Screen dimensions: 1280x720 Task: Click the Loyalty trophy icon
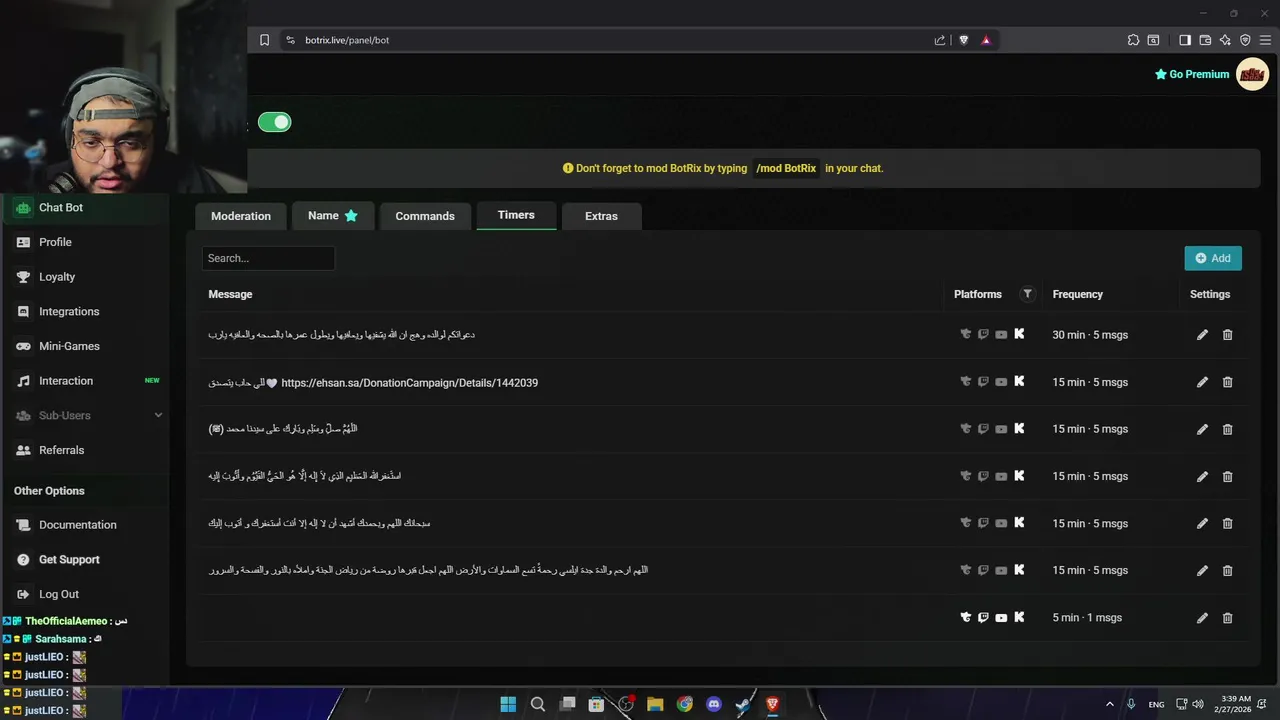[x=23, y=277]
